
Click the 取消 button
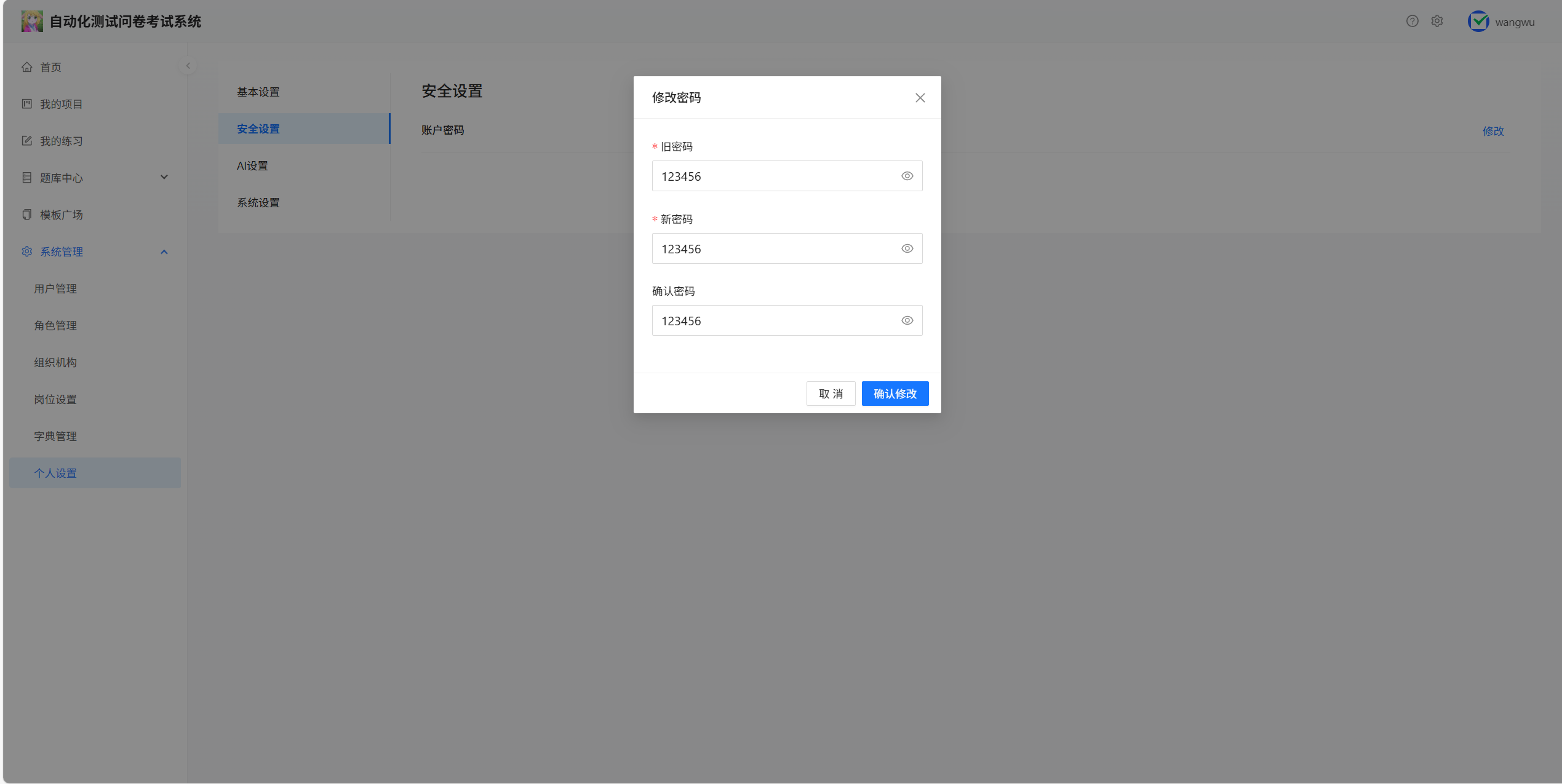(831, 394)
